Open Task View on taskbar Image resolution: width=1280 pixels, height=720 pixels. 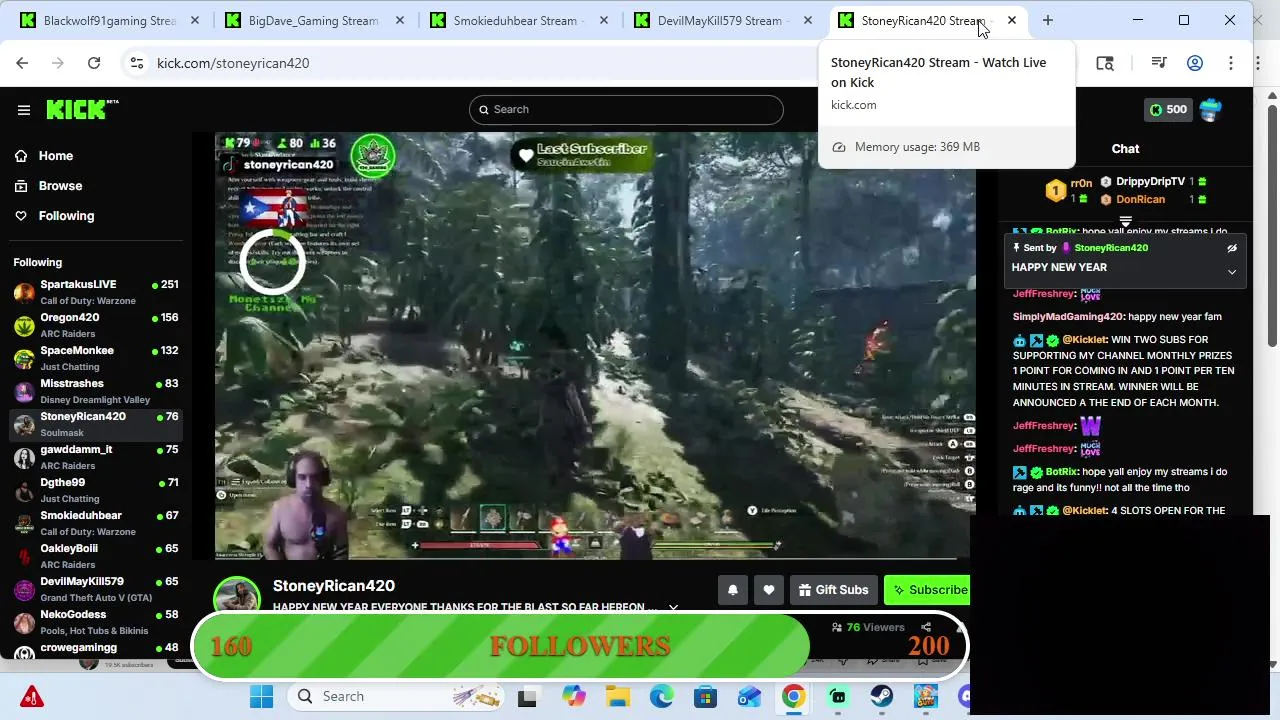coord(528,696)
